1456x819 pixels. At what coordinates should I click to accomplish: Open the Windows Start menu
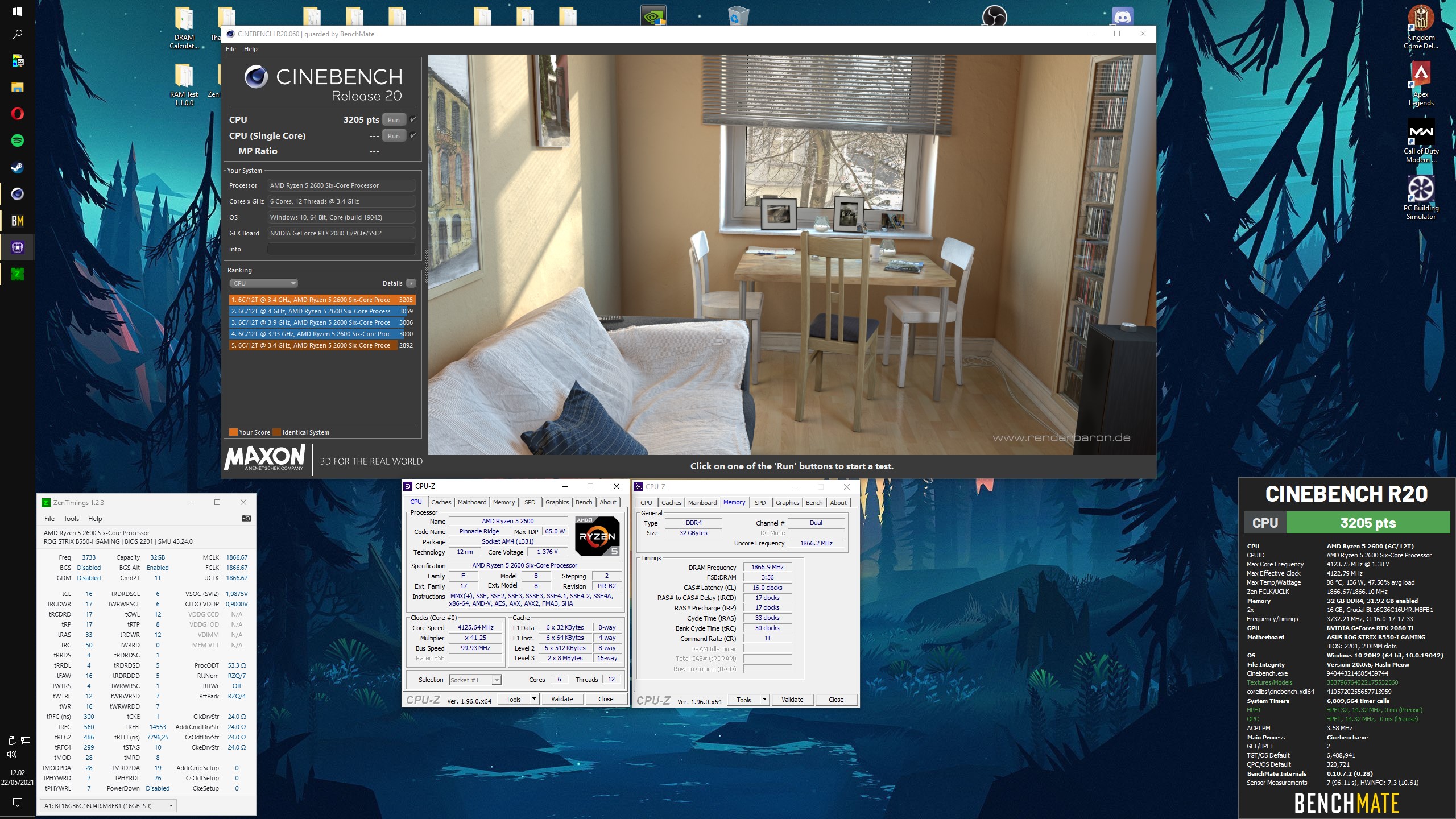[17, 11]
